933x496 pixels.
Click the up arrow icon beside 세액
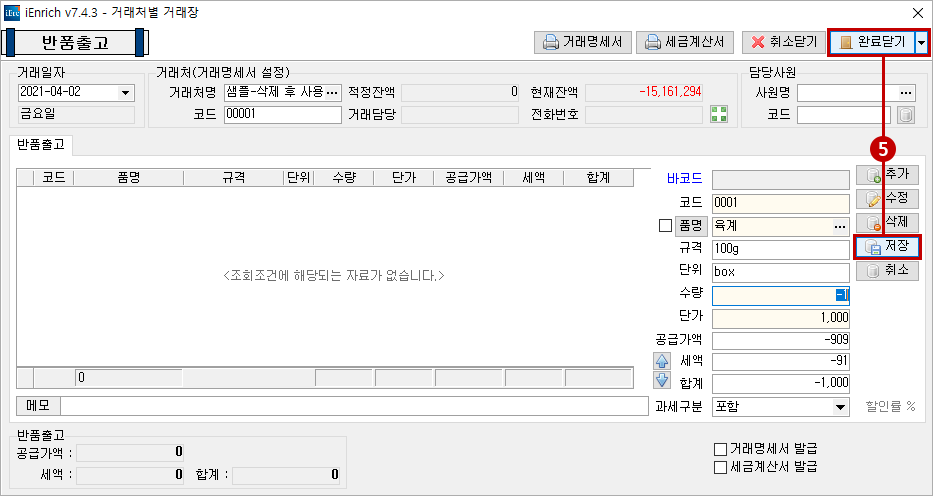[x=662, y=361]
